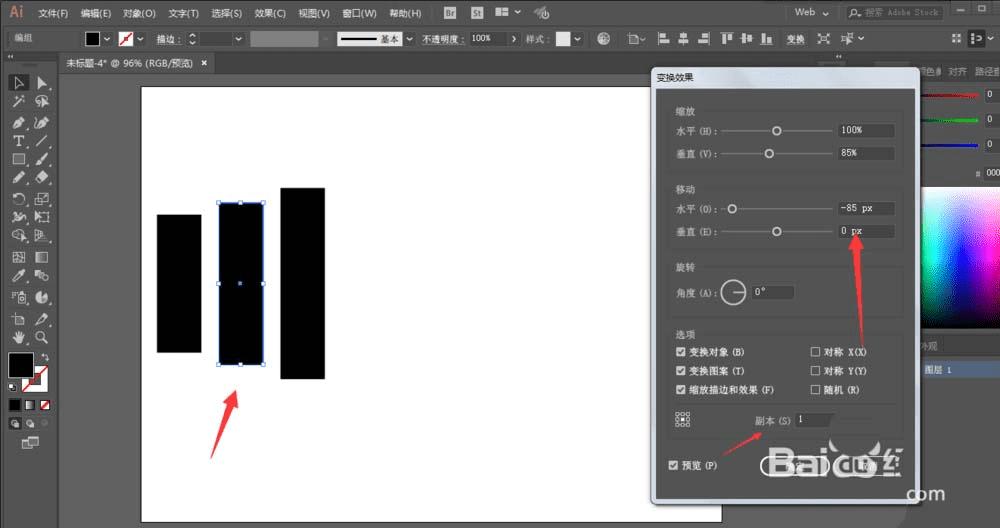Screen dimensions: 1000x528
Task: Expand the opacity 100% arrow
Action: 513,39
